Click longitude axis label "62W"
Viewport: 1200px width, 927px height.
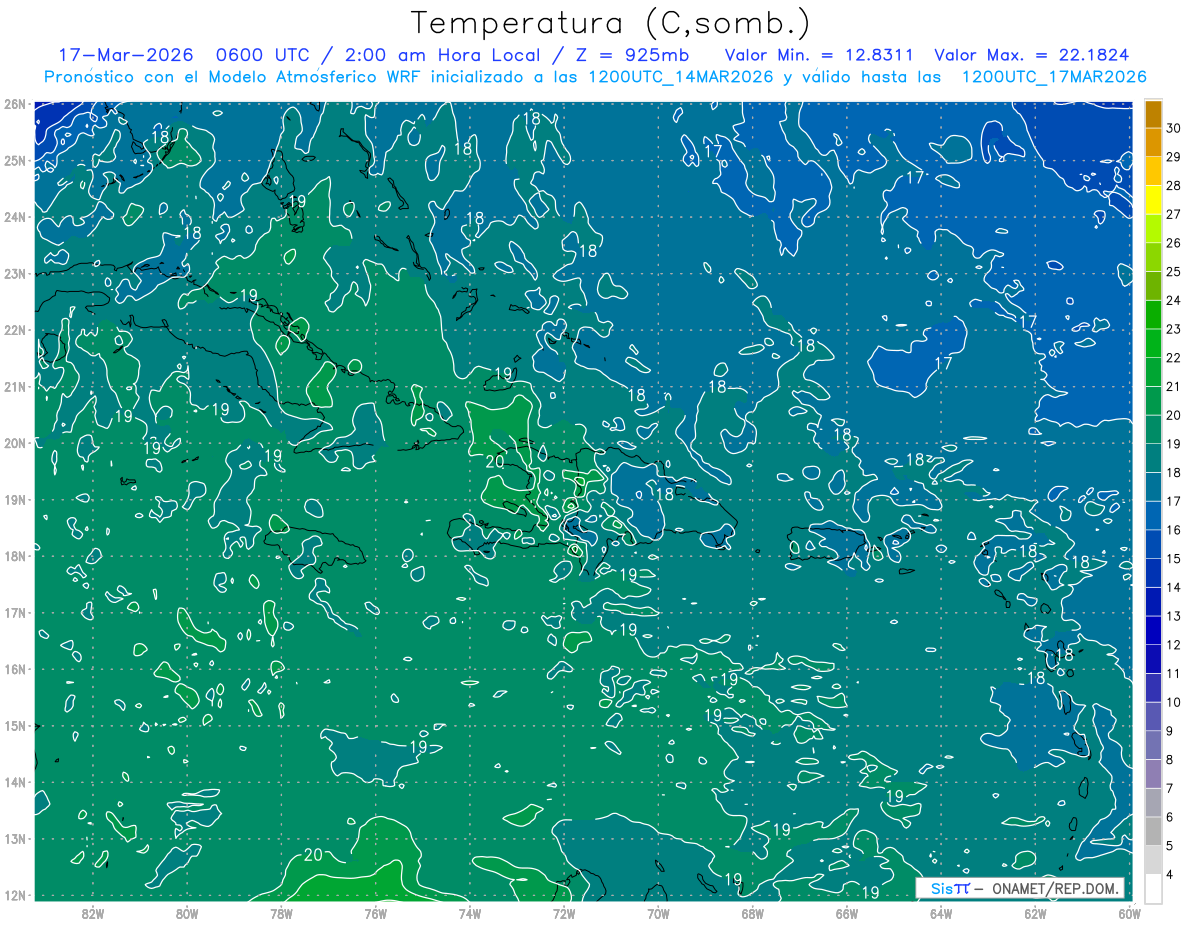(1034, 913)
